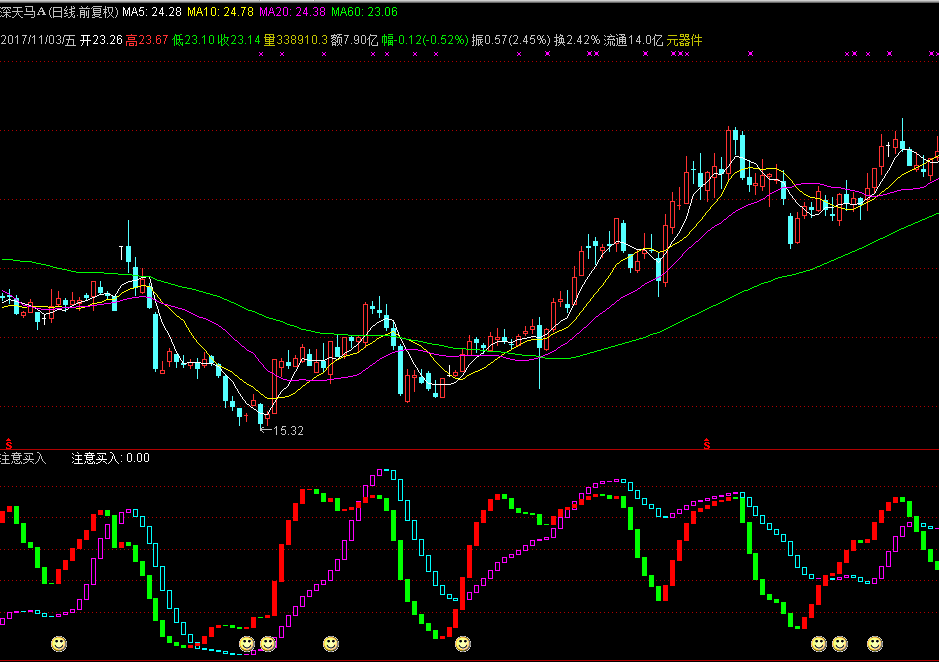This screenshot has height=662, width=939.
Task: Click the second smiley face from the right
Action: [840, 644]
